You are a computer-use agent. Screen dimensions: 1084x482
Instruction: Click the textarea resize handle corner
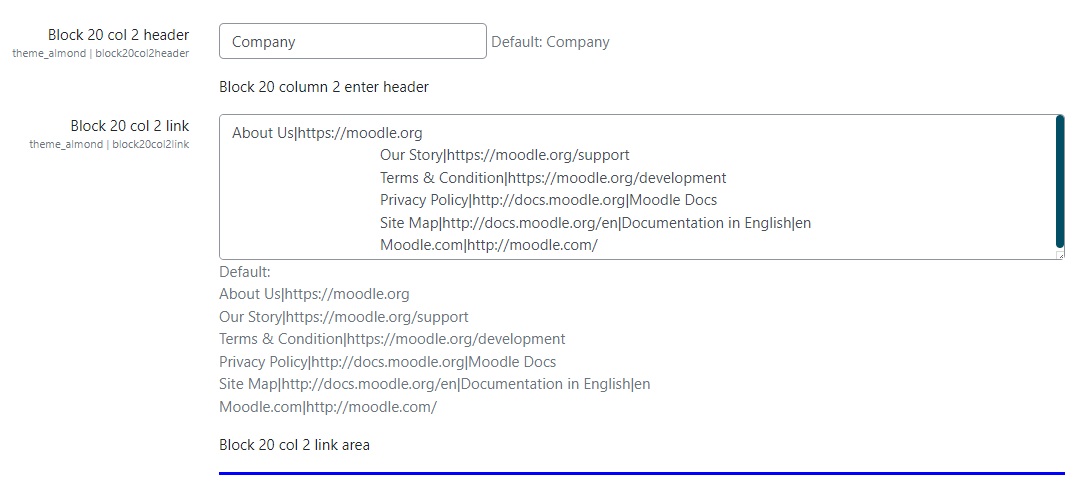pos(1060,256)
